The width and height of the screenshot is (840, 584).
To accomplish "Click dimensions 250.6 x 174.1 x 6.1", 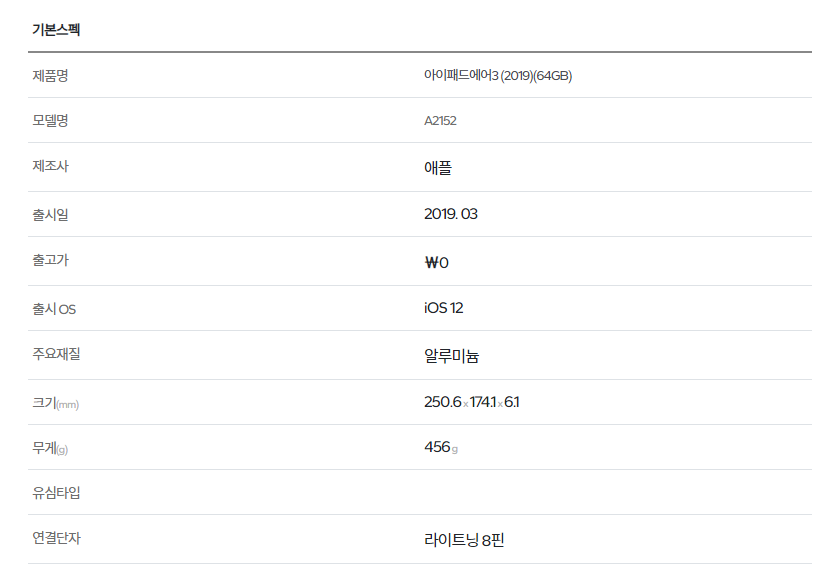I will [471, 402].
